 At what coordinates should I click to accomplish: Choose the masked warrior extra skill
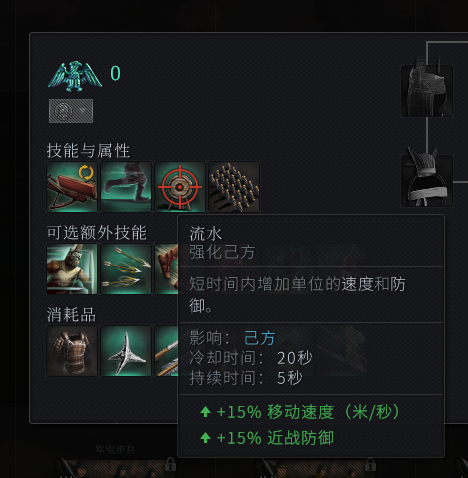click(72, 269)
